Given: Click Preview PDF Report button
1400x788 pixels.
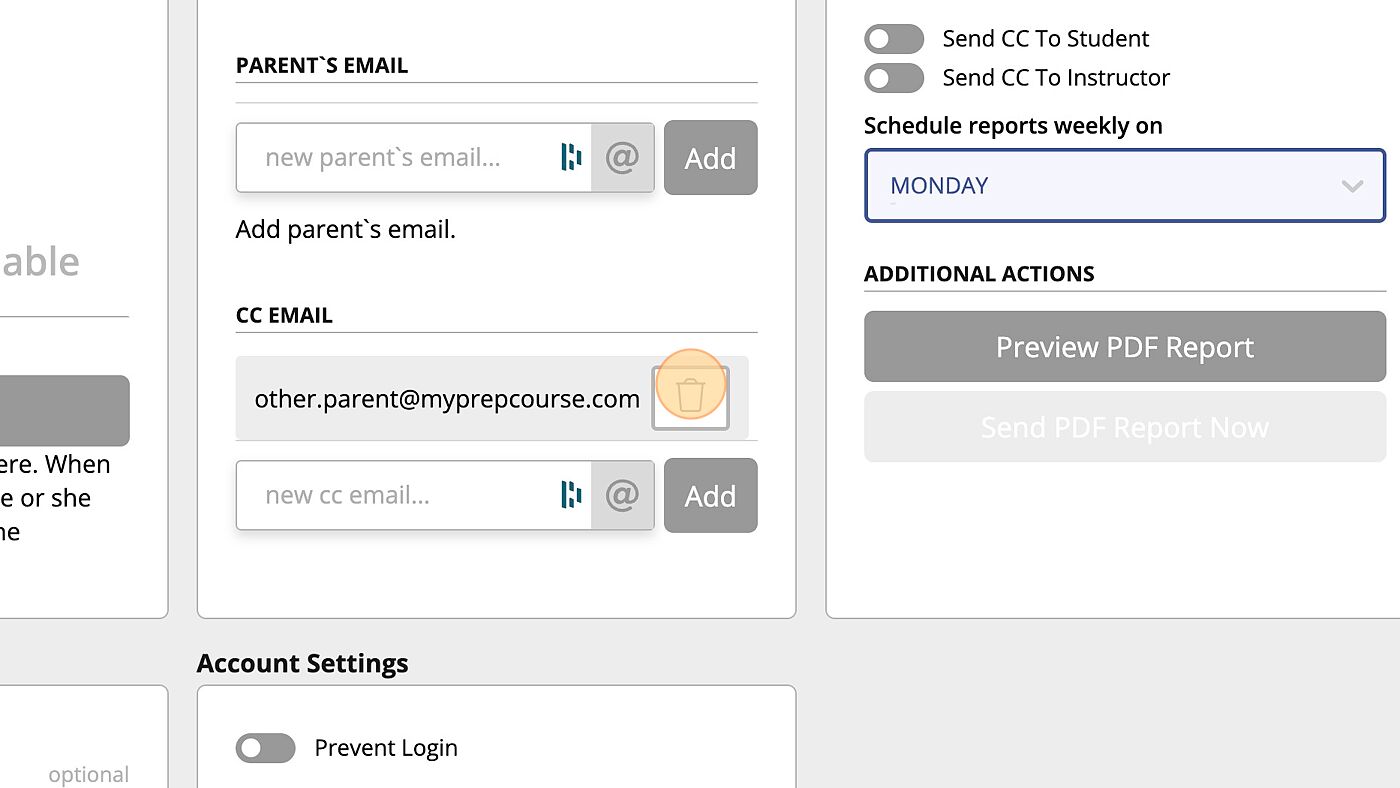Looking at the screenshot, I should point(1124,347).
